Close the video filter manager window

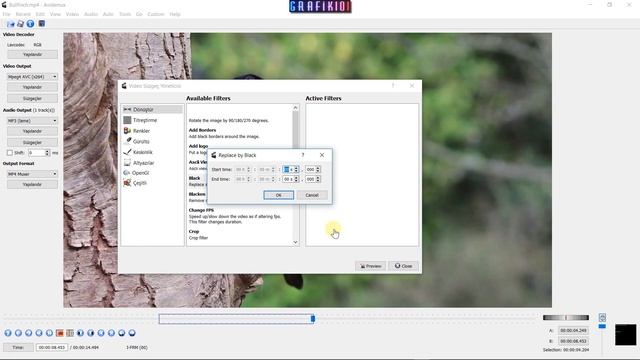(x=412, y=86)
